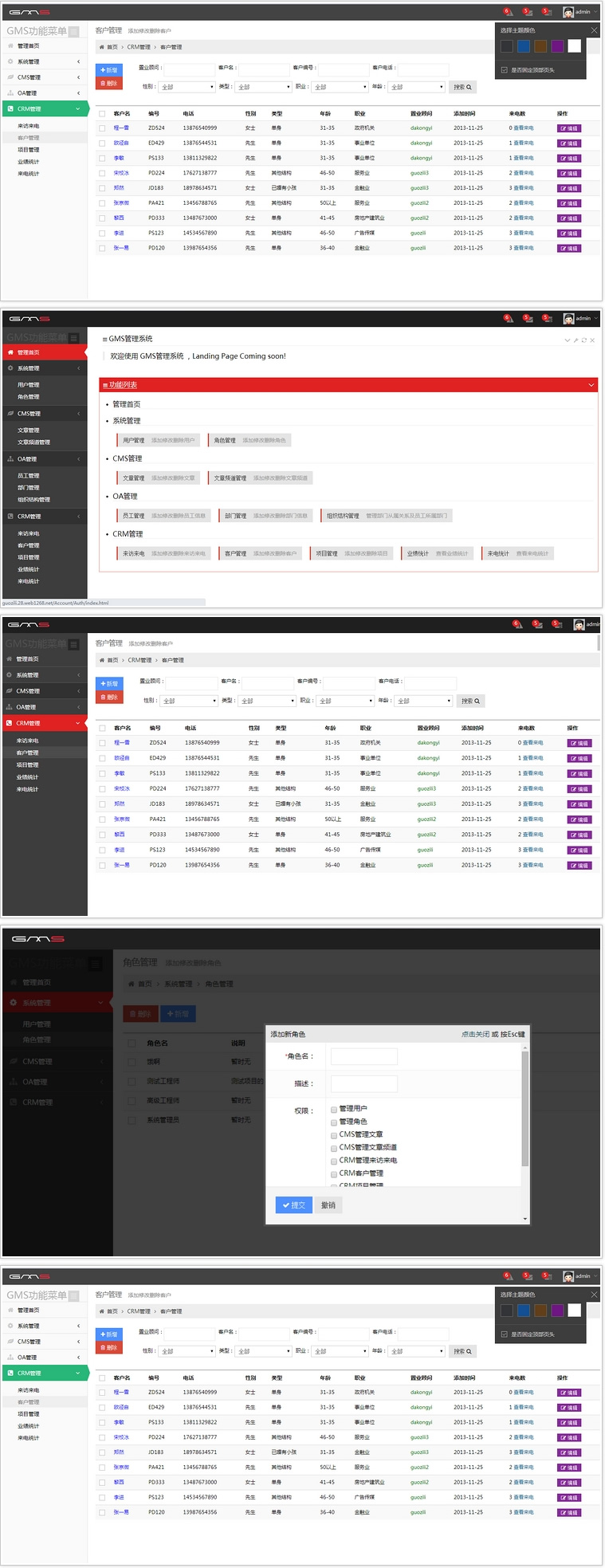The height and width of the screenshot is (1568, 605).
Task: Open 业绩统计 in dashboard sidebar
Action: tap(29, 569)
